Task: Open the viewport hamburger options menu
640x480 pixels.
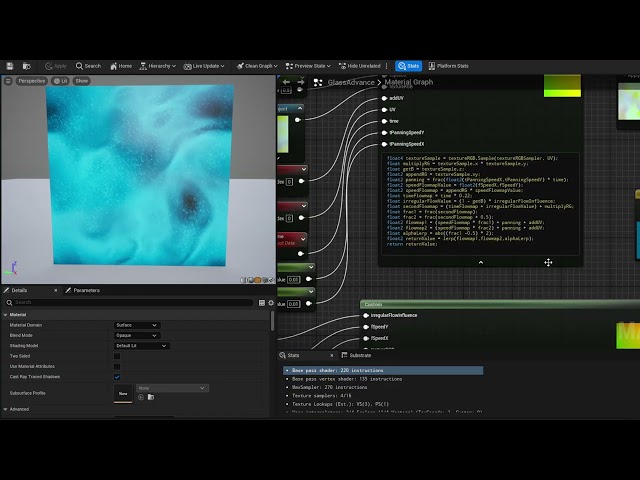Action: point(8,81)
